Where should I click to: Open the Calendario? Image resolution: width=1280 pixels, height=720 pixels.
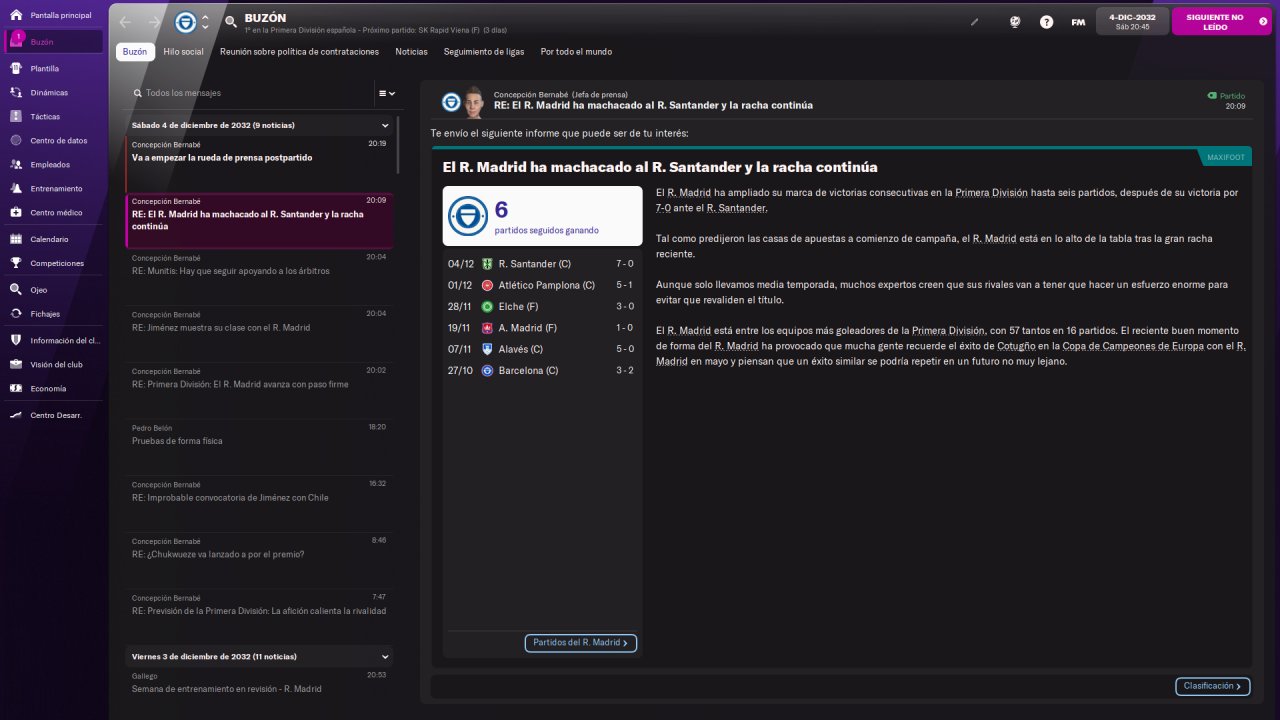54,239
